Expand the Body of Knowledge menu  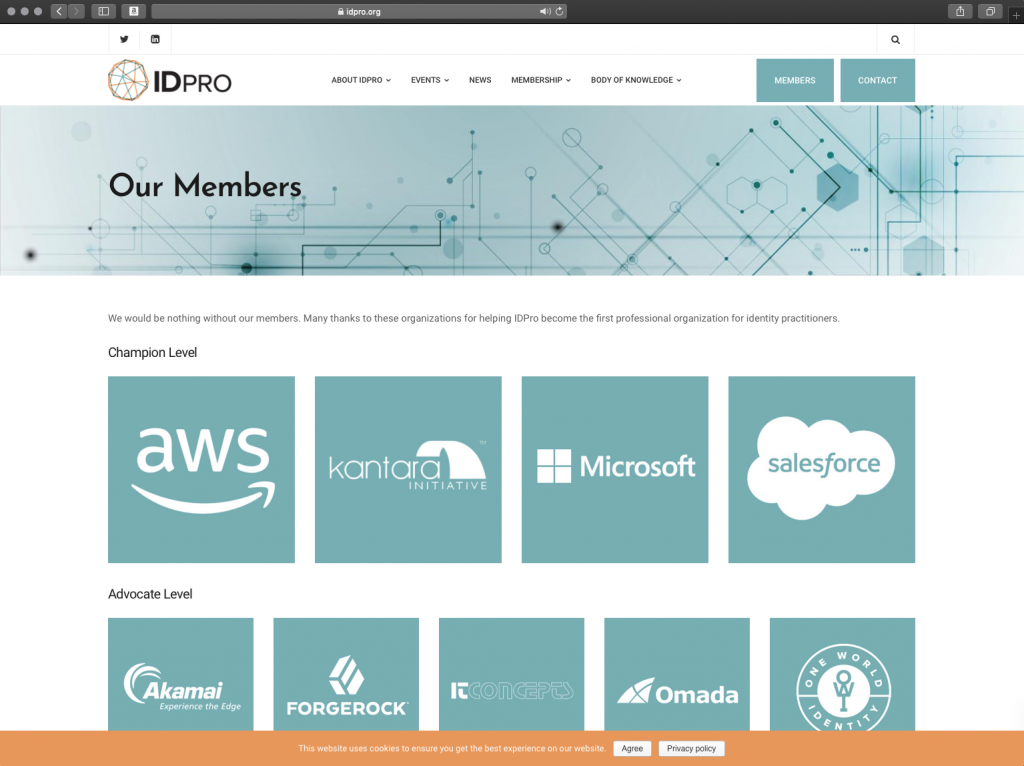point(636,80)
